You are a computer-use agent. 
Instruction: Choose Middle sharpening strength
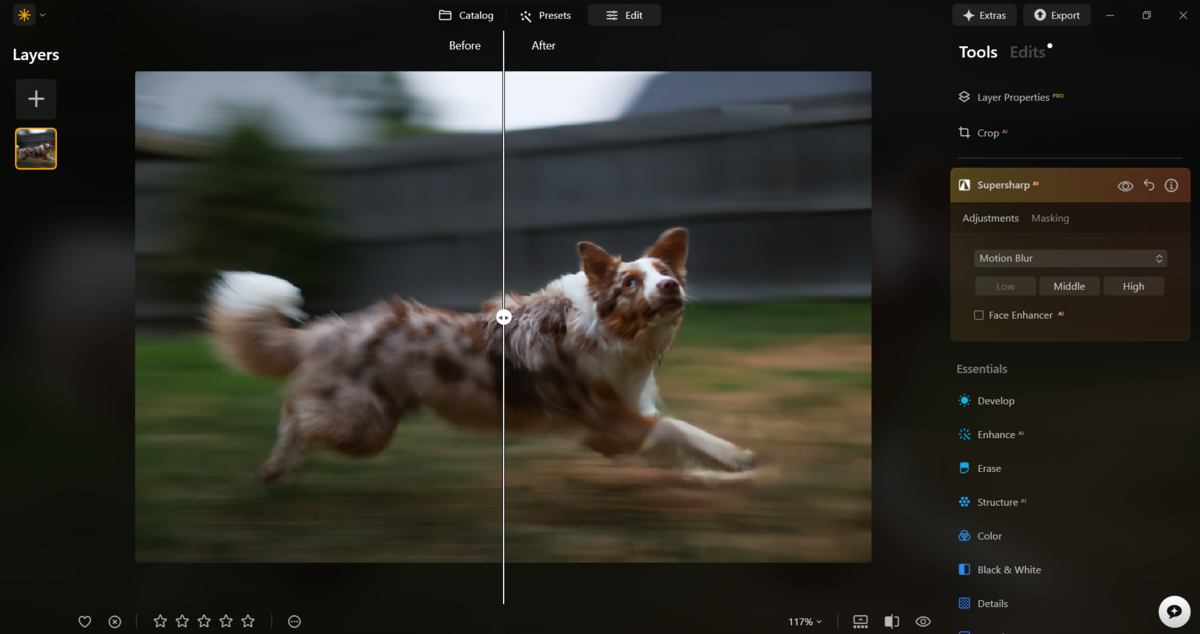[x=1069, y=286]
